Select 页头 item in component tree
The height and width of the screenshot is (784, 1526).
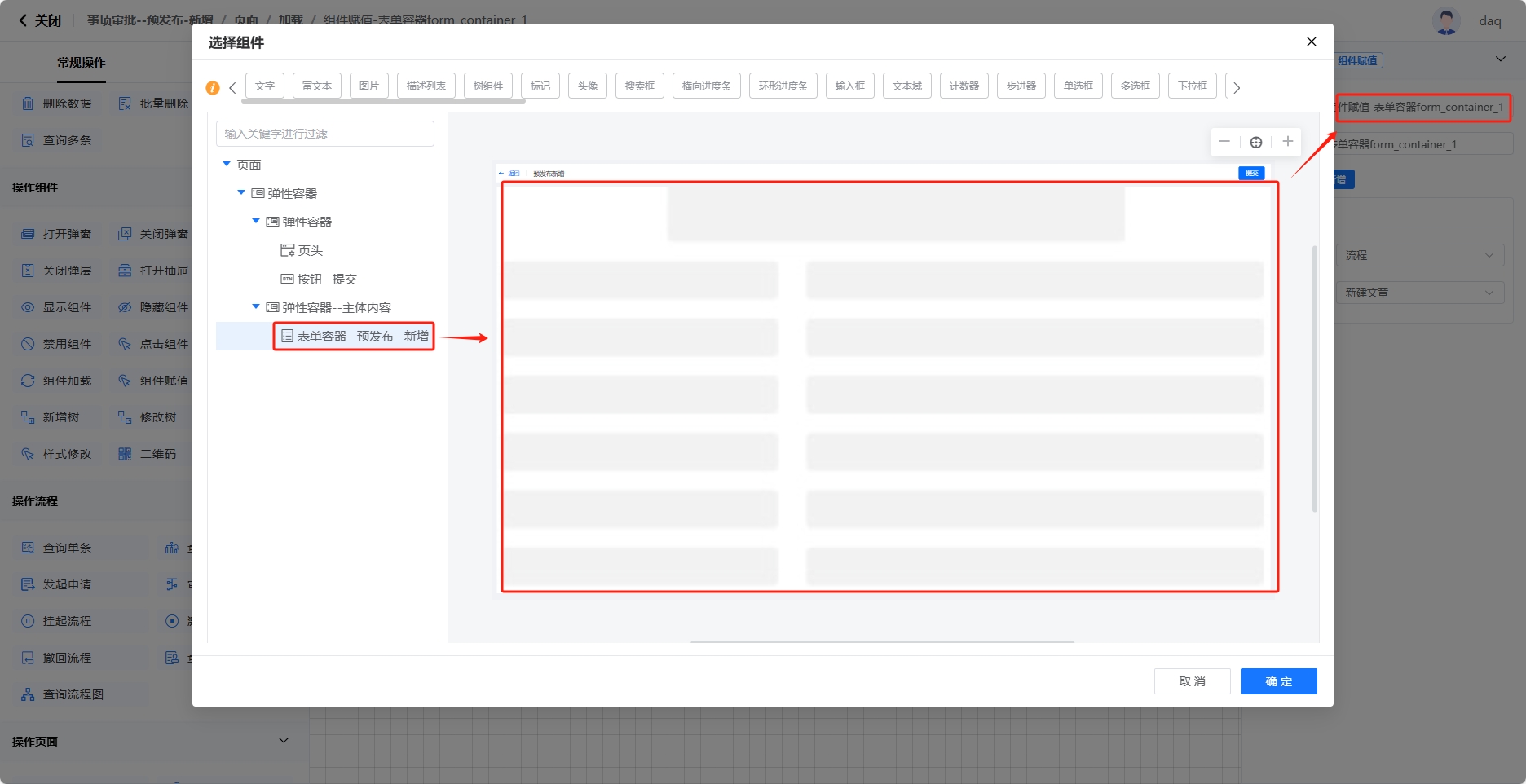point(310,250)
